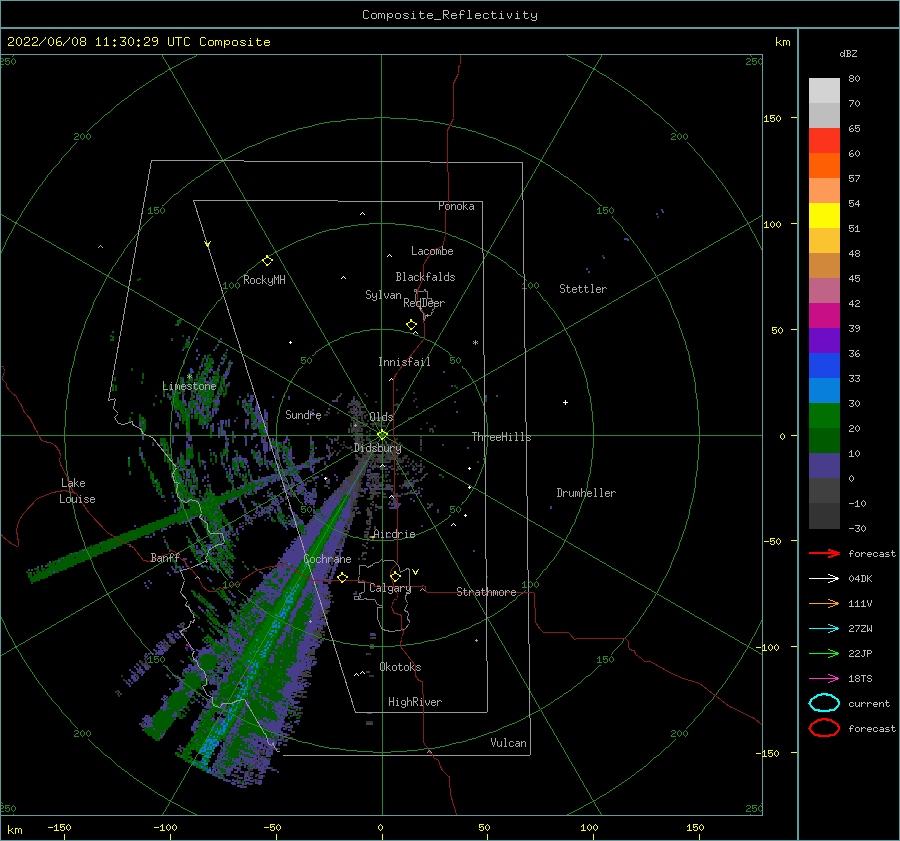Click the Composite_Reflectivity title
The width and height of the screenshot is (900, 841).
point(450,15)
